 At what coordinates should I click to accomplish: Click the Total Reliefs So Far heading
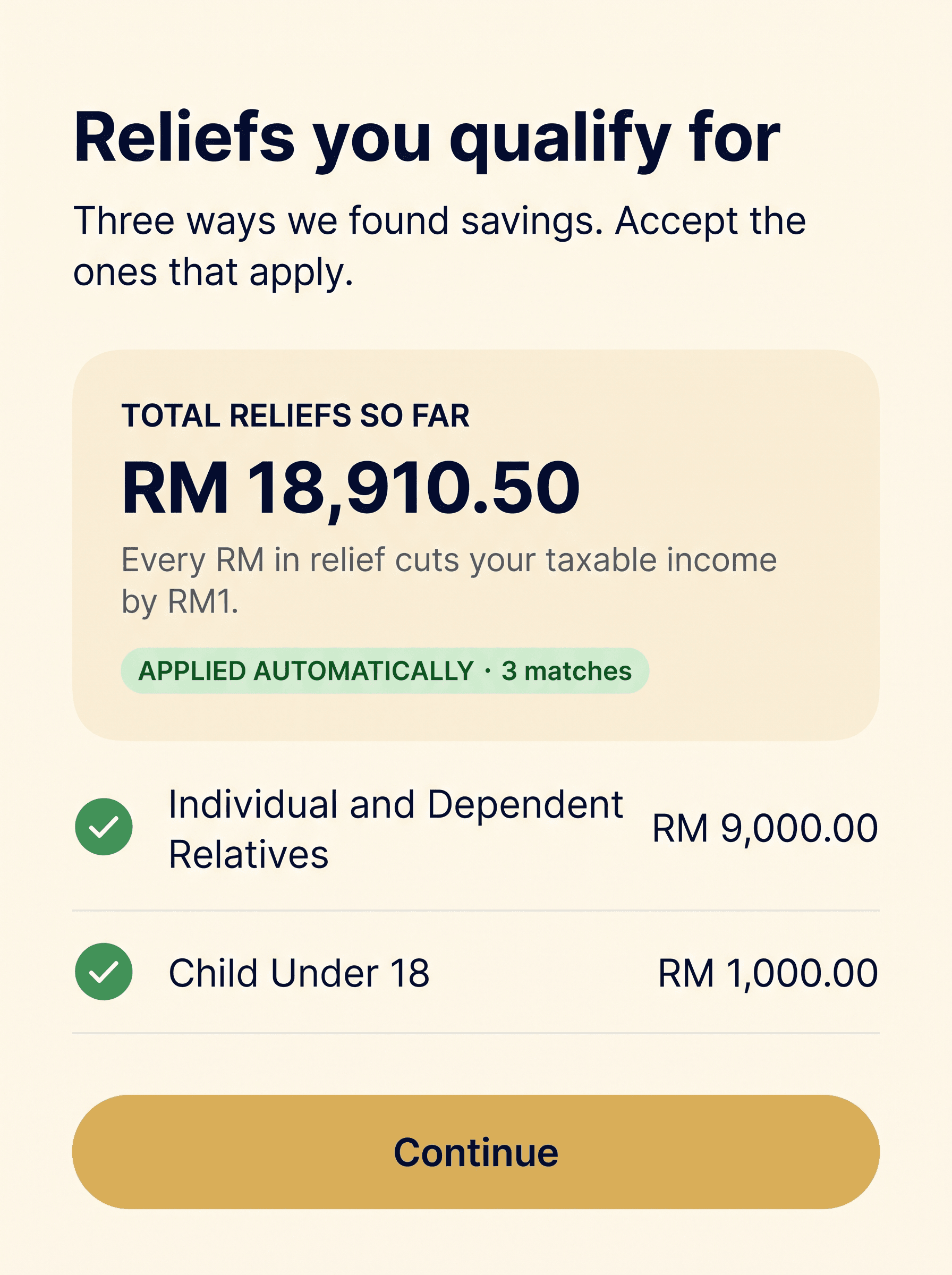[x=295, y=415]
